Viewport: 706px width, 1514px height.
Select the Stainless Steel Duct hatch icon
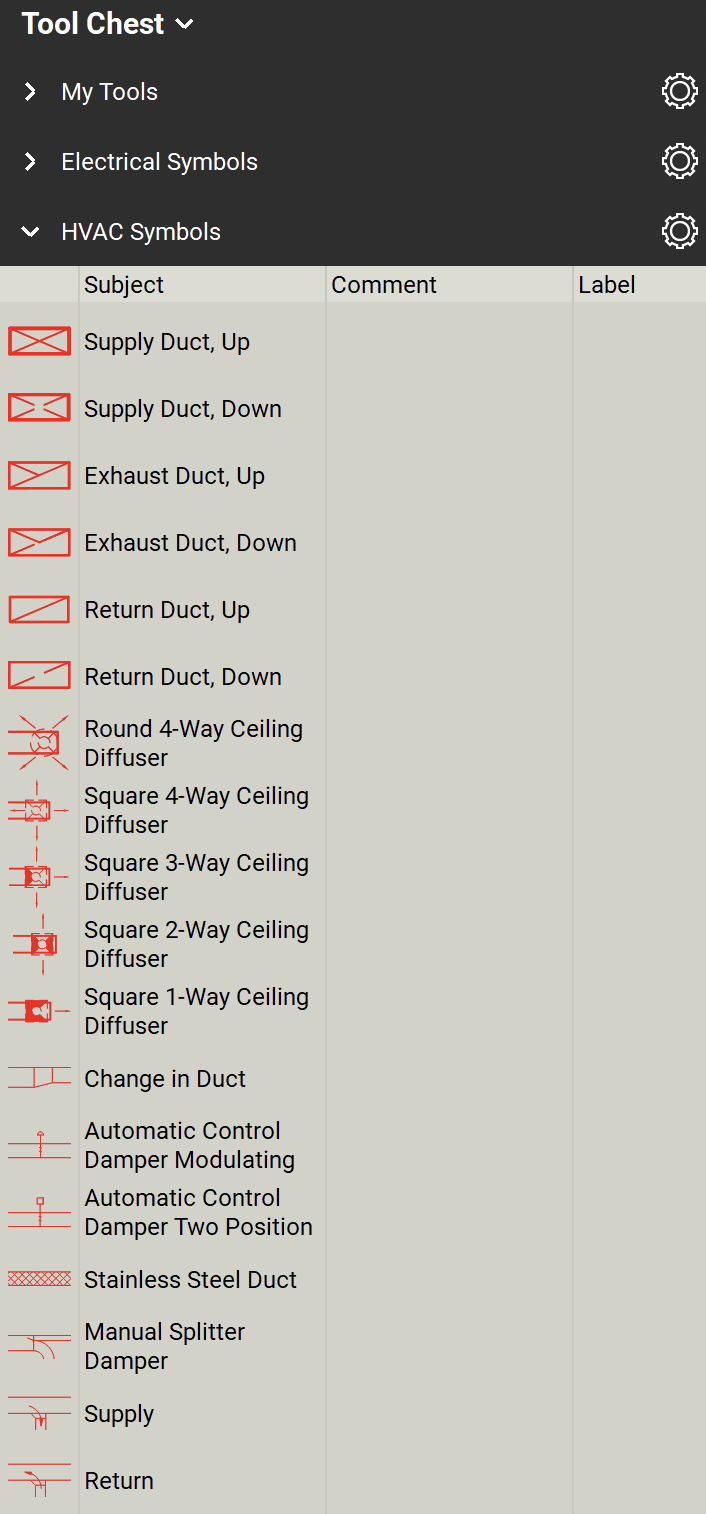[39, 1279]
